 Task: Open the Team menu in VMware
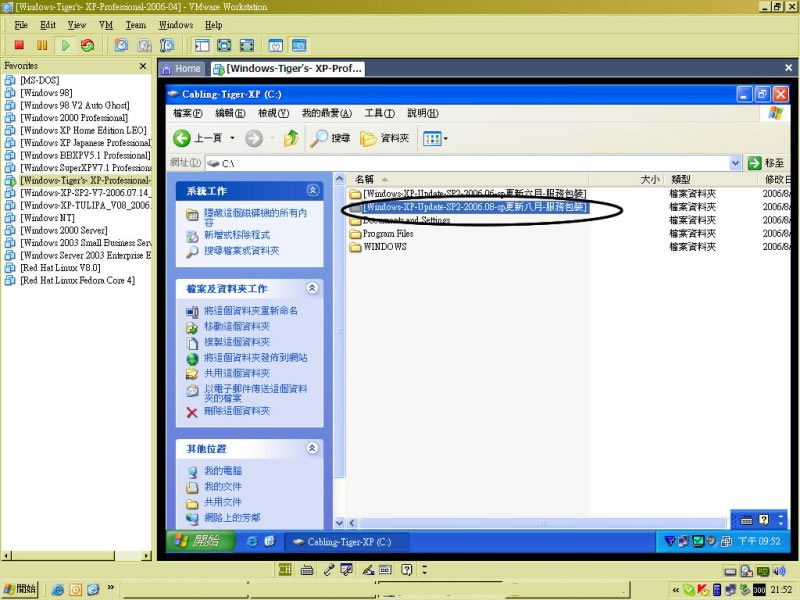pos(136,25)
